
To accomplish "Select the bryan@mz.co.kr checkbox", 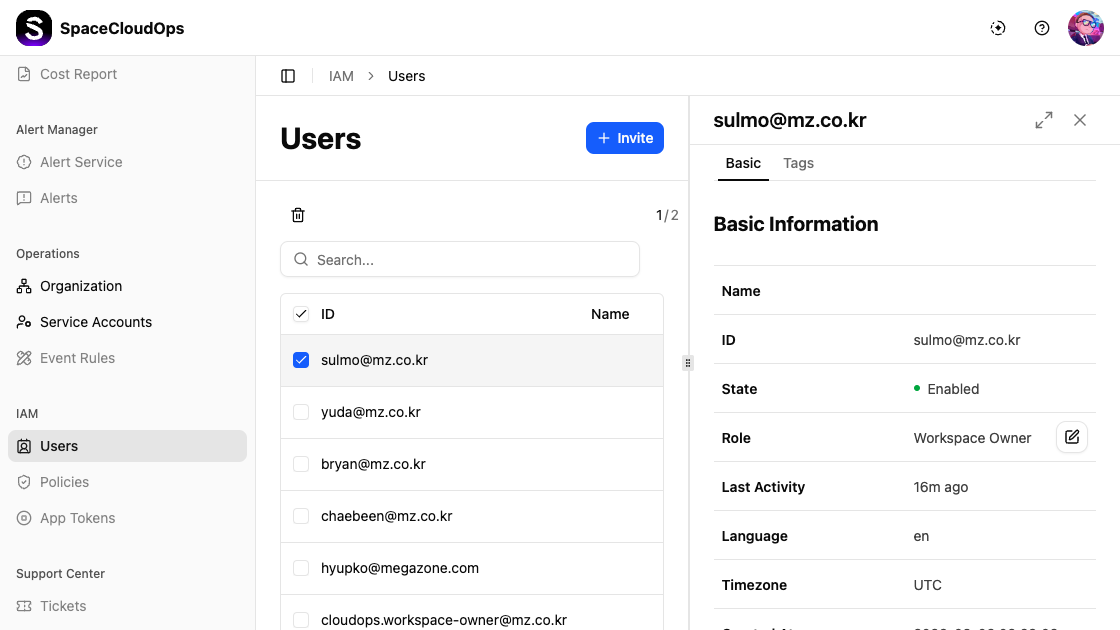I will (x=301, y=464).
